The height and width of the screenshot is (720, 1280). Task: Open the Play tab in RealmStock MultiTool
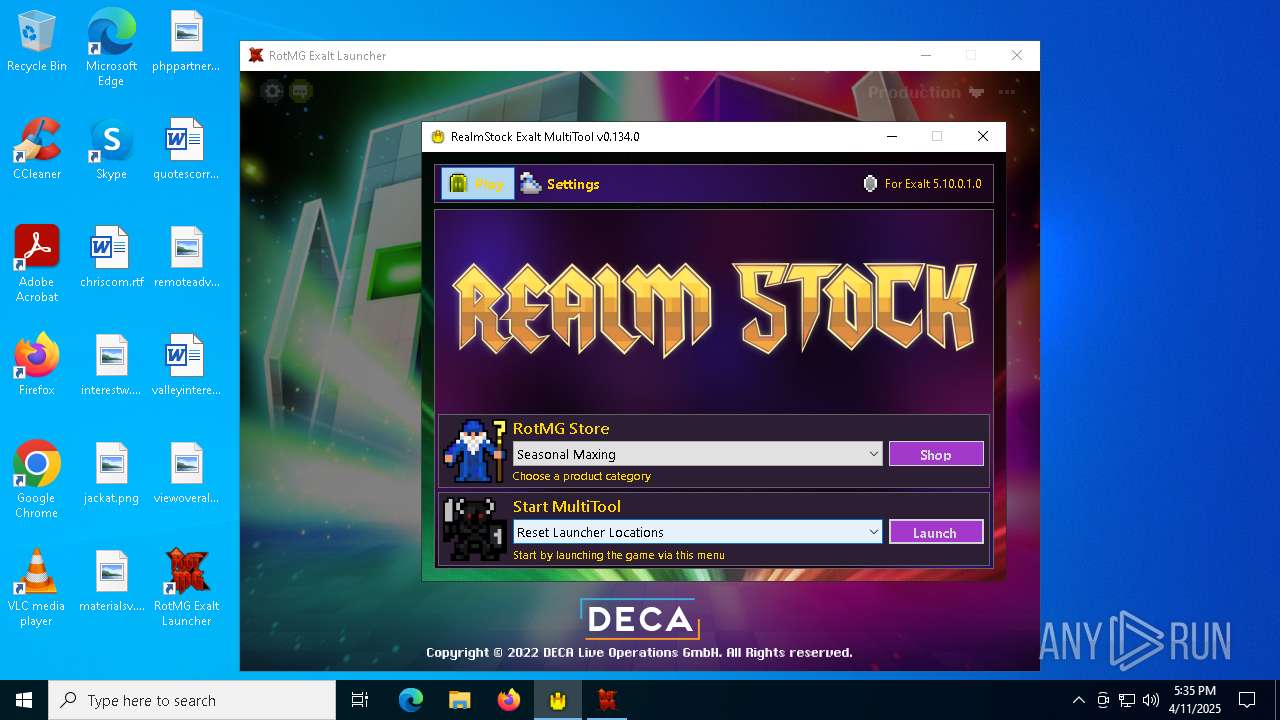tap(478, 184)
